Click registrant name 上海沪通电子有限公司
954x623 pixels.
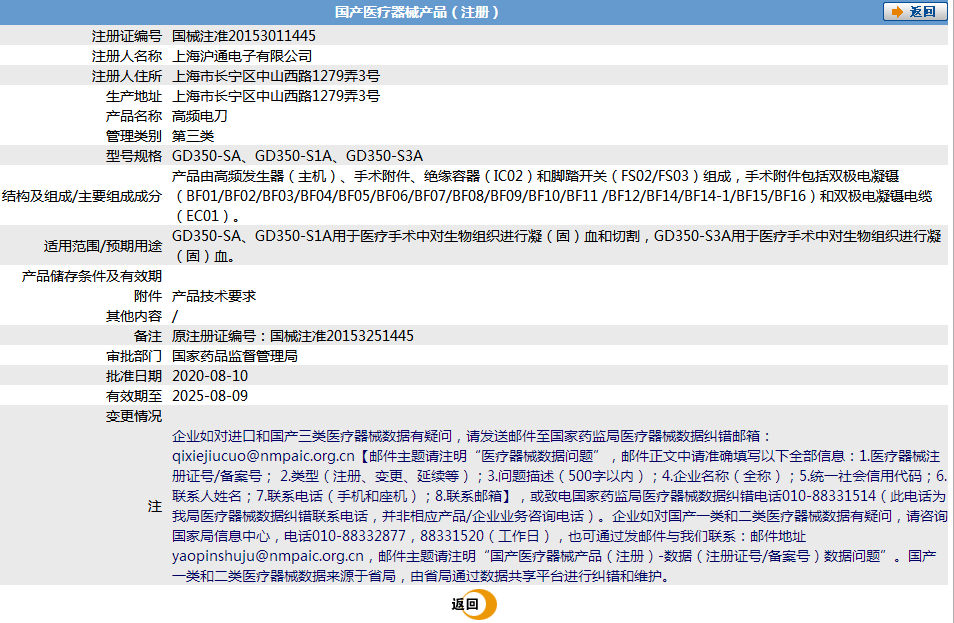click(242, 56)
